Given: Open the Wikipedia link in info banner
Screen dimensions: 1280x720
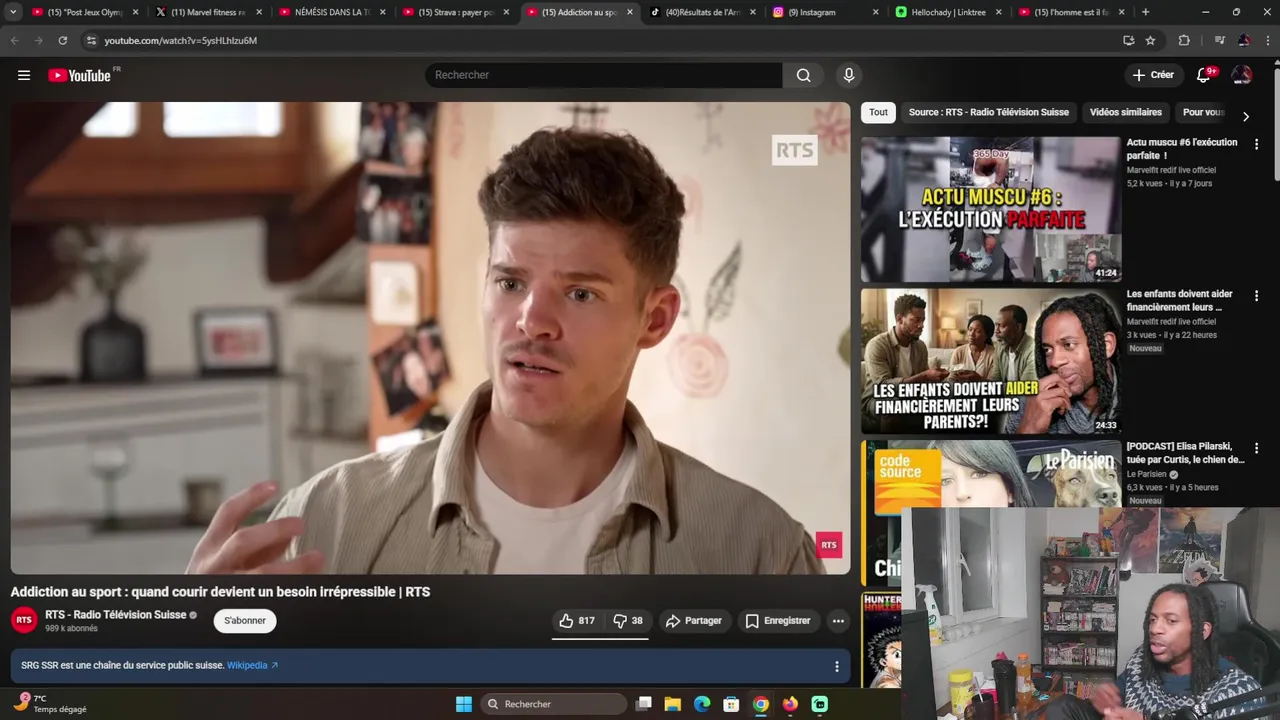Looking at the screenshot, I should 252,665.
